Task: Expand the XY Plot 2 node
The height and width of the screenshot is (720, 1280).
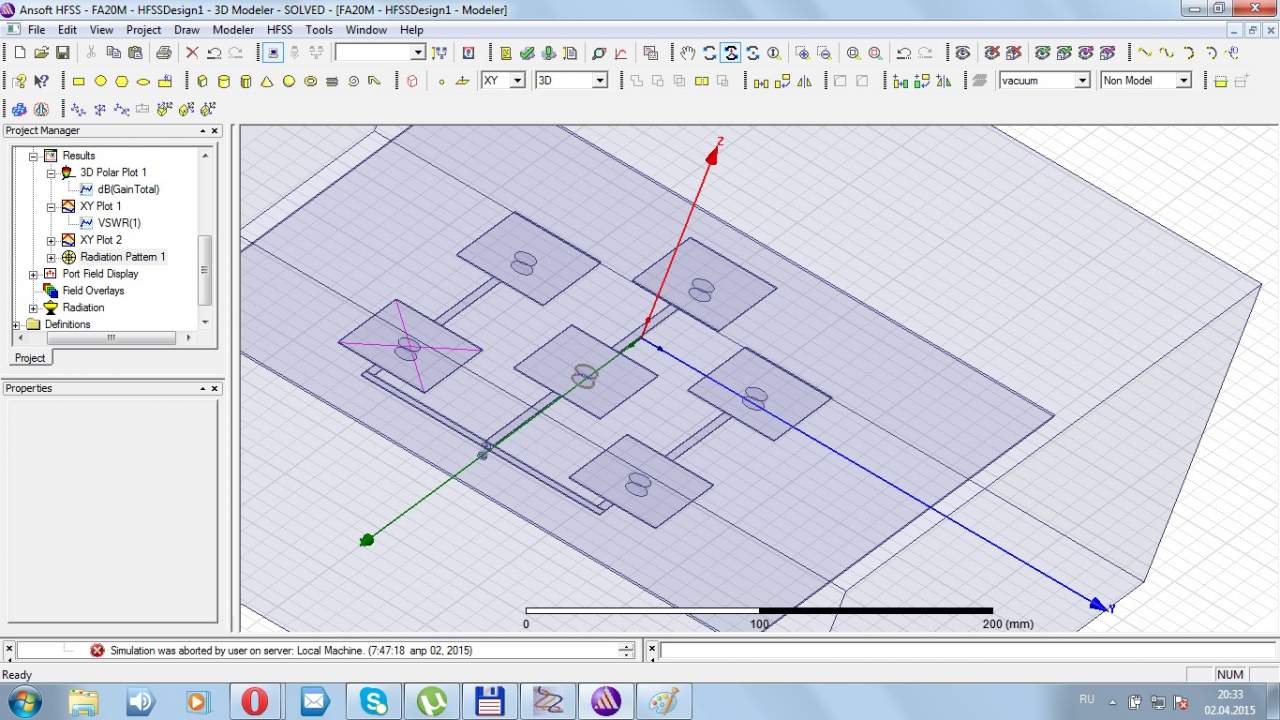Action: coord(51,241)
